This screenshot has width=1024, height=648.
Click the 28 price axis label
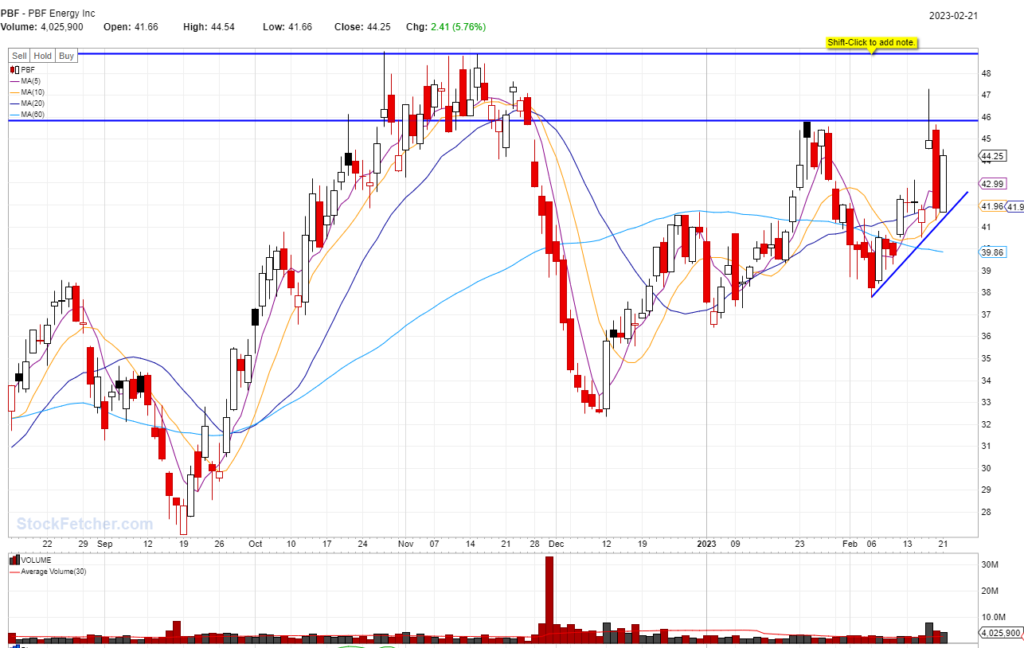(x=986, y=512)
